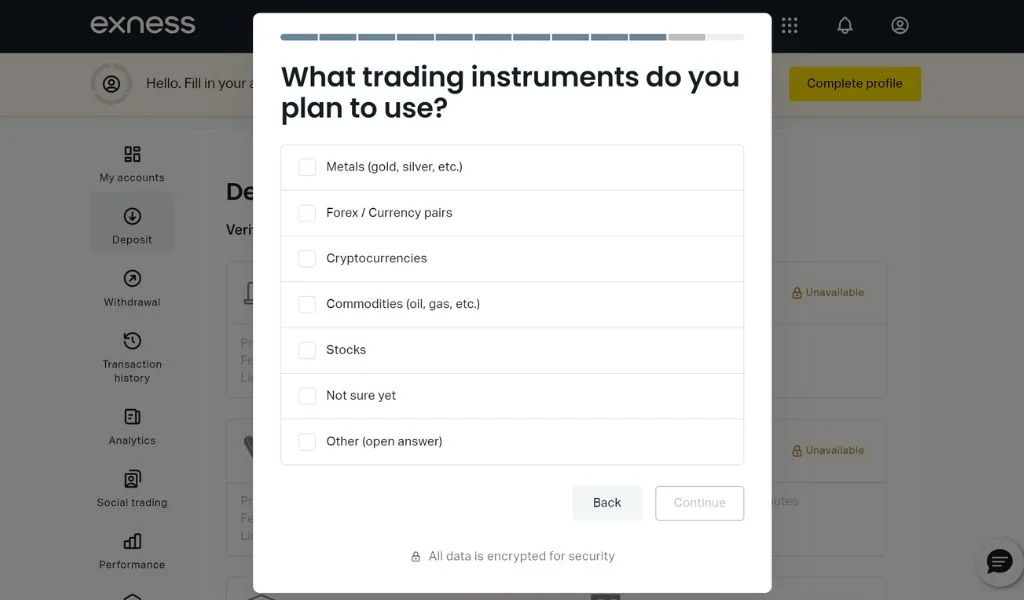The width and height of the screenshot is (1024, 600).
Task: Select the Not sure yet option
Action: pyautogui.click(x=307, y=395)
